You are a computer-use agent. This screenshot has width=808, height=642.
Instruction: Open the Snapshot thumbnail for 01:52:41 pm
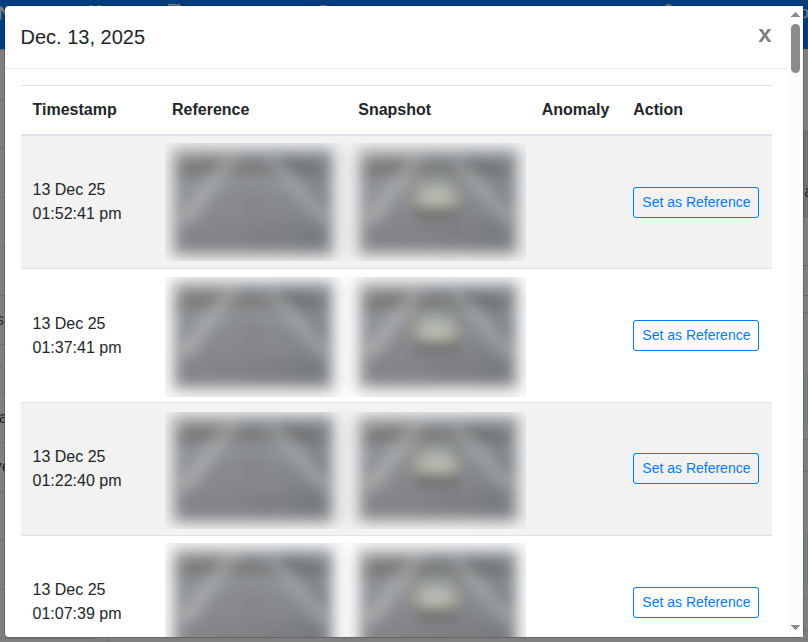438,200
